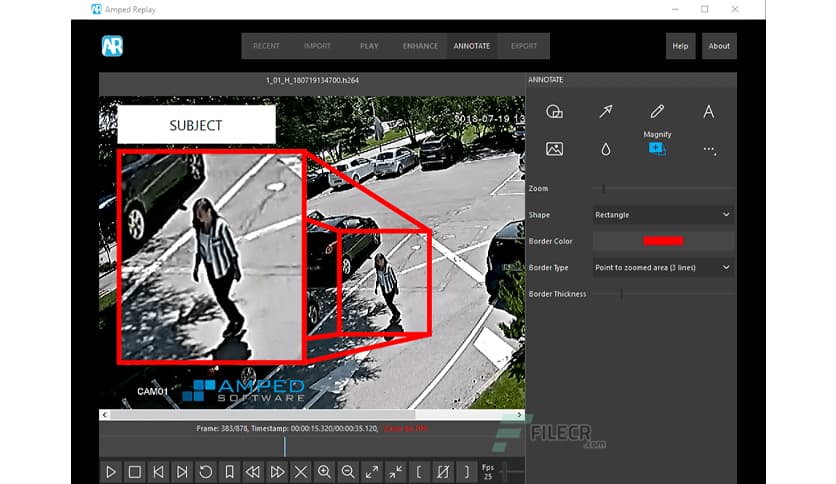Fast forward the video
The width and height of the screenshot is (836, 484).
coord(277,472)
